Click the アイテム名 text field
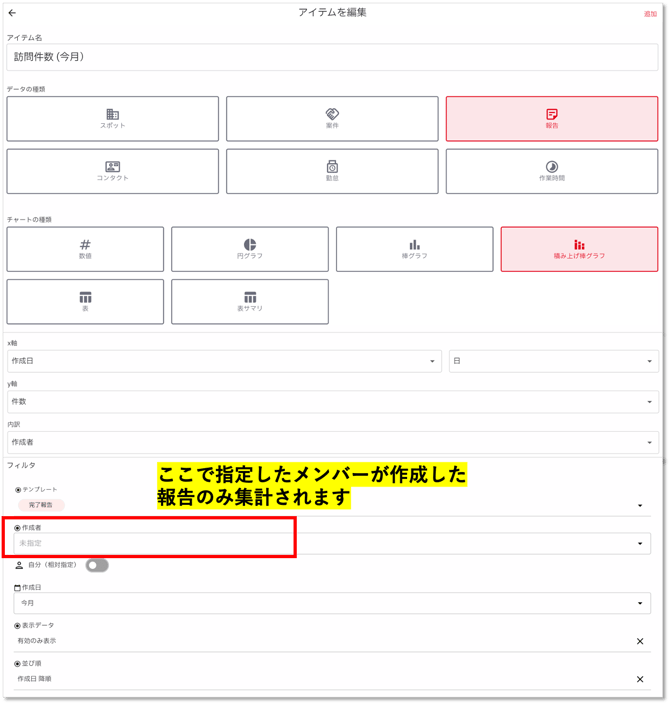The height and width of the screenshot is (704, 670). coord(332,57)
